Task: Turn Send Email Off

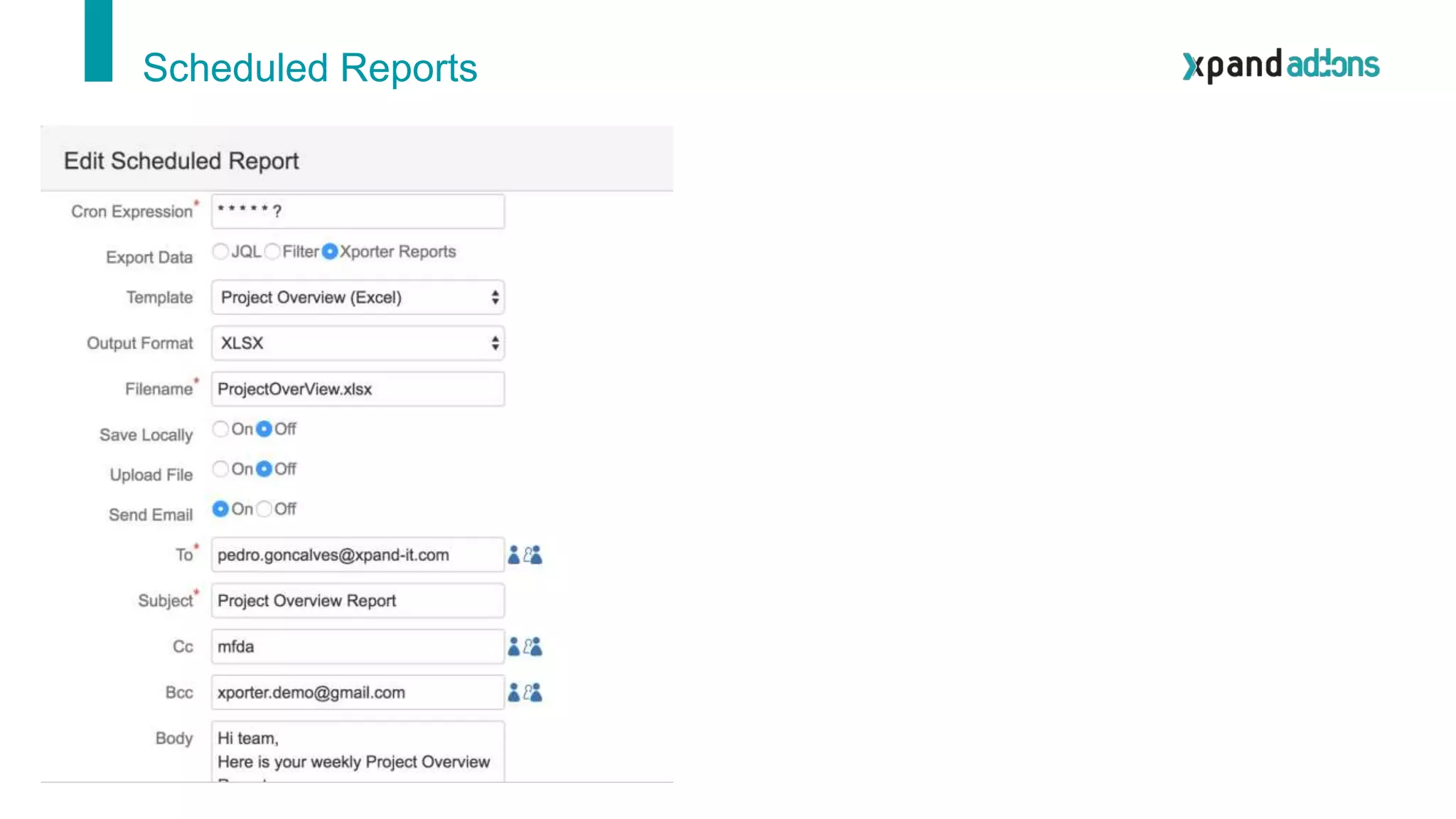Action: point(264,509)
